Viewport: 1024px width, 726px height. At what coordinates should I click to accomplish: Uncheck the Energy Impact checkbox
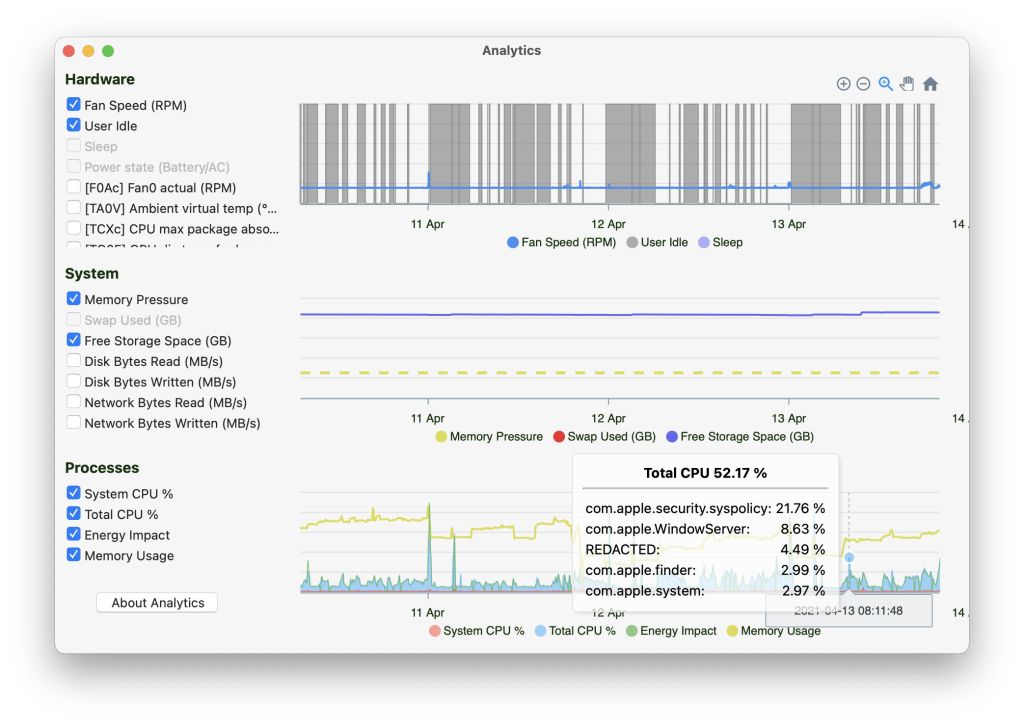[74, 535]
